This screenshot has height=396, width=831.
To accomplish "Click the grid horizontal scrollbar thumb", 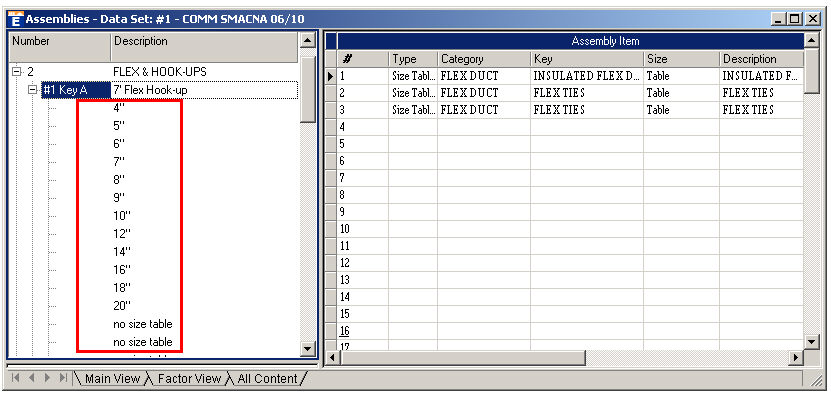I will [463, 358].
